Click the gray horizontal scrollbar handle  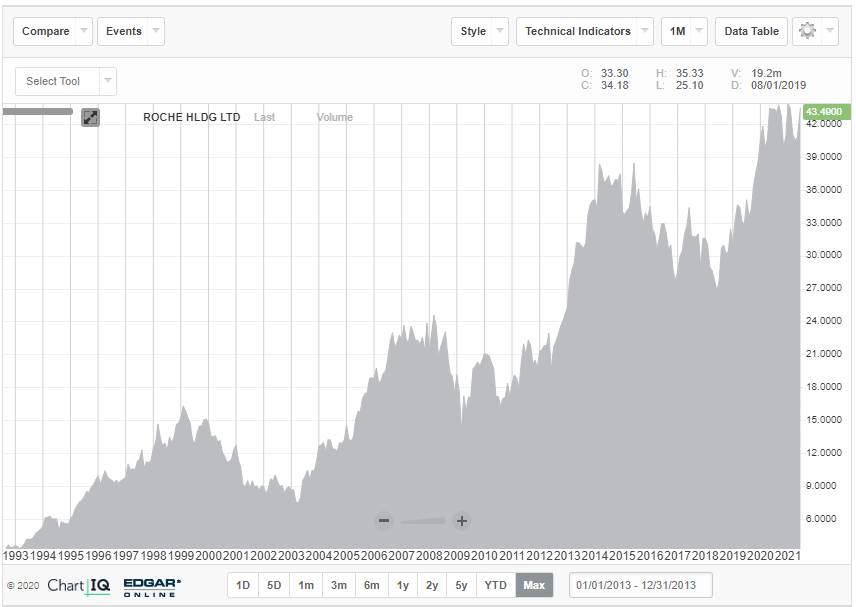[x=37, y=111]
